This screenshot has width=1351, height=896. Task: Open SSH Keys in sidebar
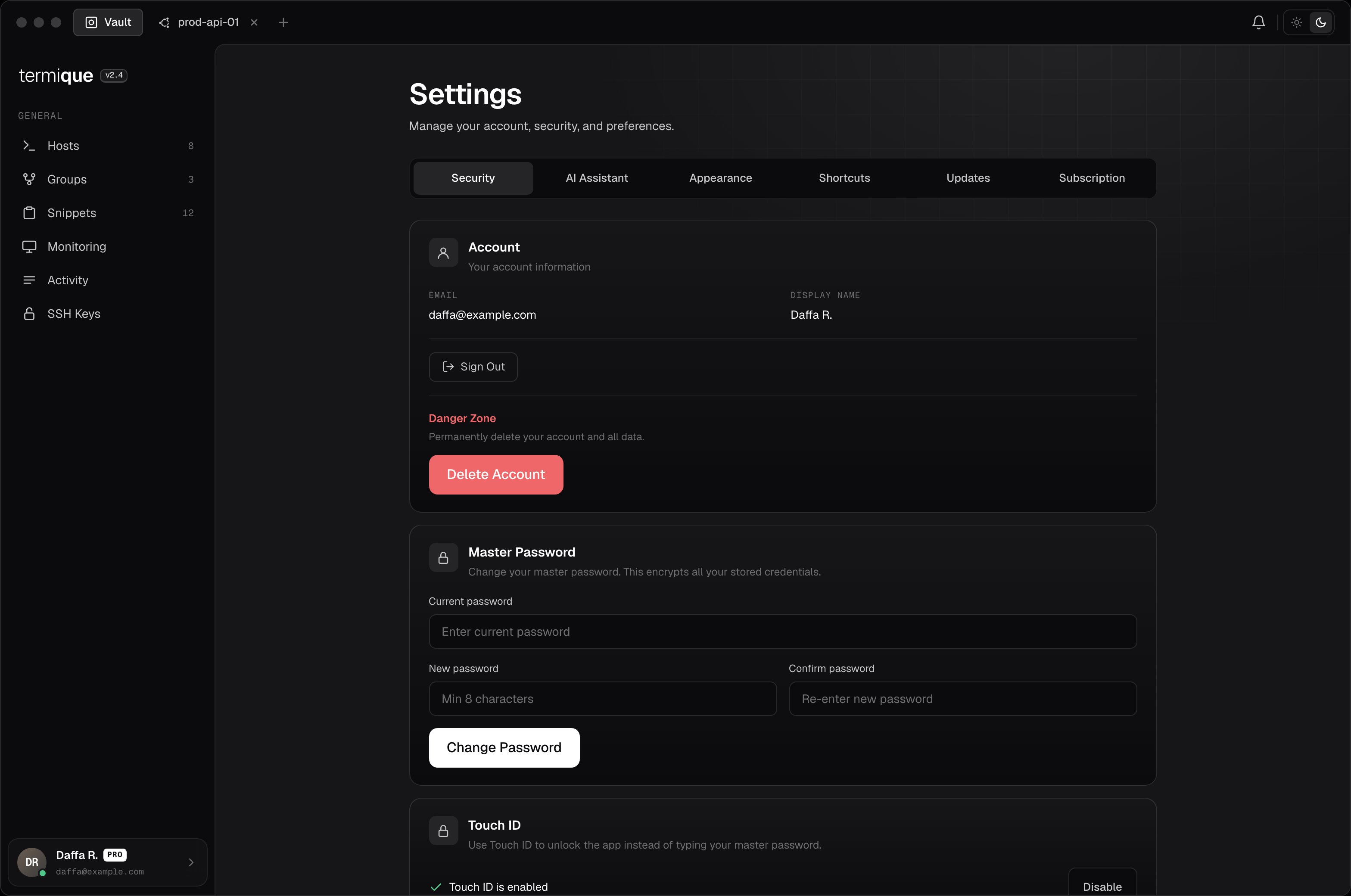[108, 314]
